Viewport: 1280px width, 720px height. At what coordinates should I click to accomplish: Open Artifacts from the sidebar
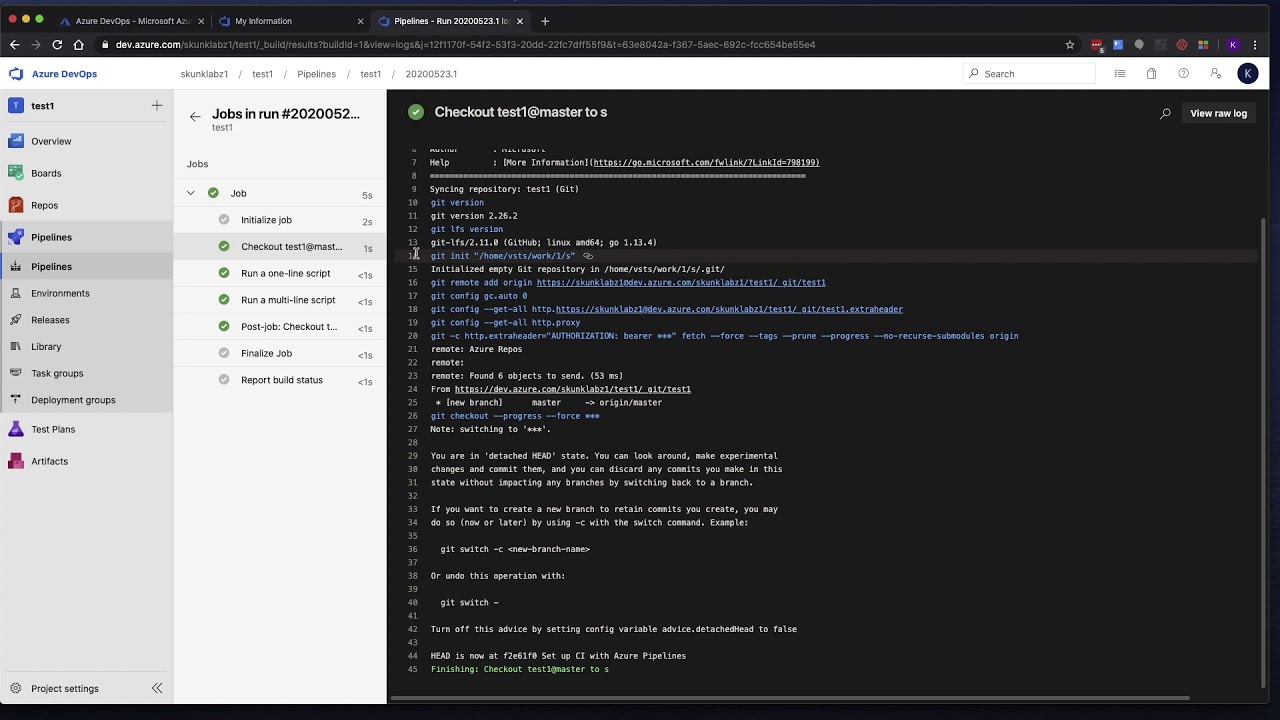click(x=49, y=461)
